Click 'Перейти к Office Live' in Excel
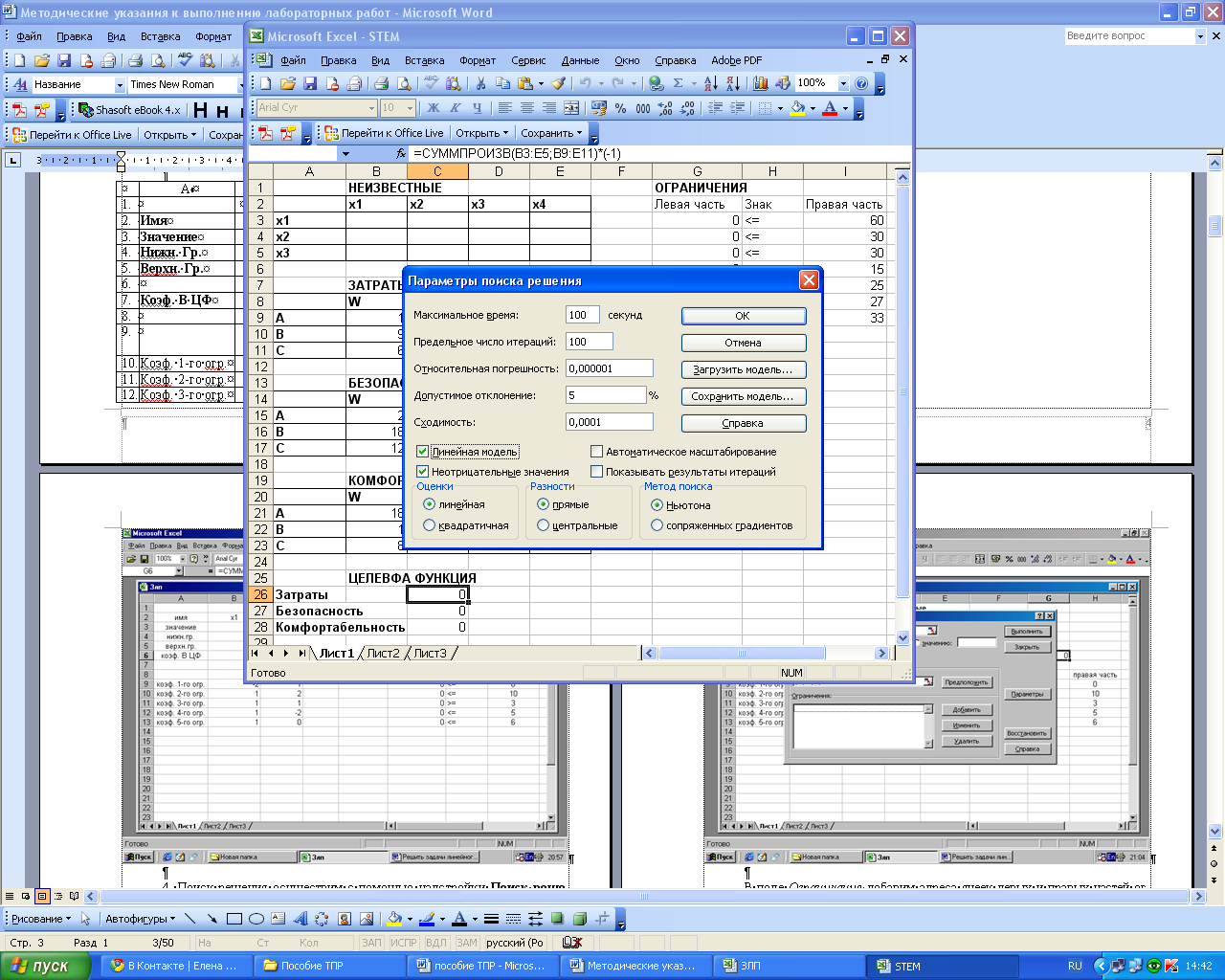The width and height of the screenshot is (1225, 980). click(384, 133)
